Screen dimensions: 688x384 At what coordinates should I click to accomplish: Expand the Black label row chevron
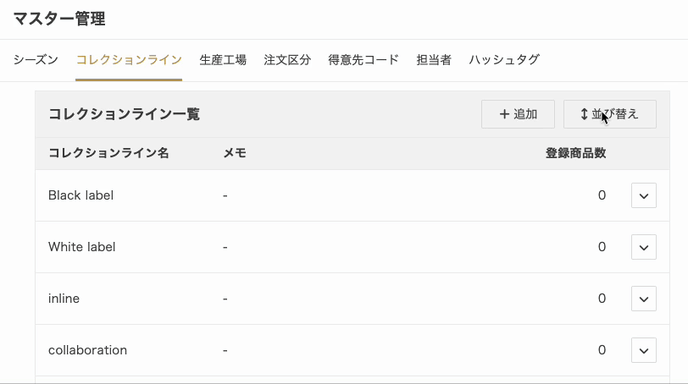[x=644, y=195]
